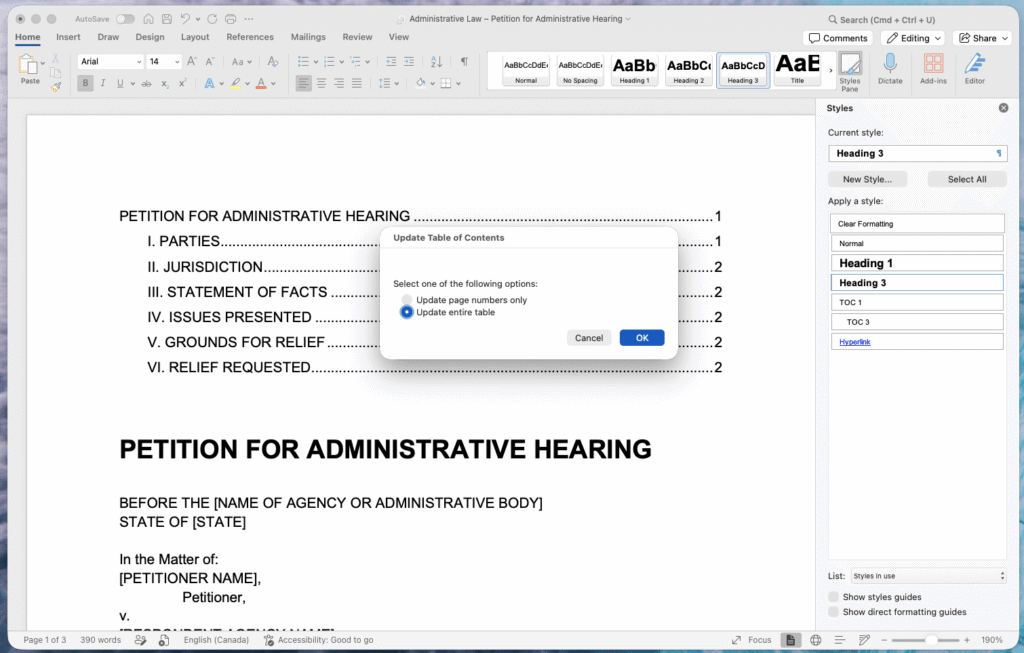This screenshot has width=1024, height=653.
Task: Decrease indent icon
Action: pos(391,61)
